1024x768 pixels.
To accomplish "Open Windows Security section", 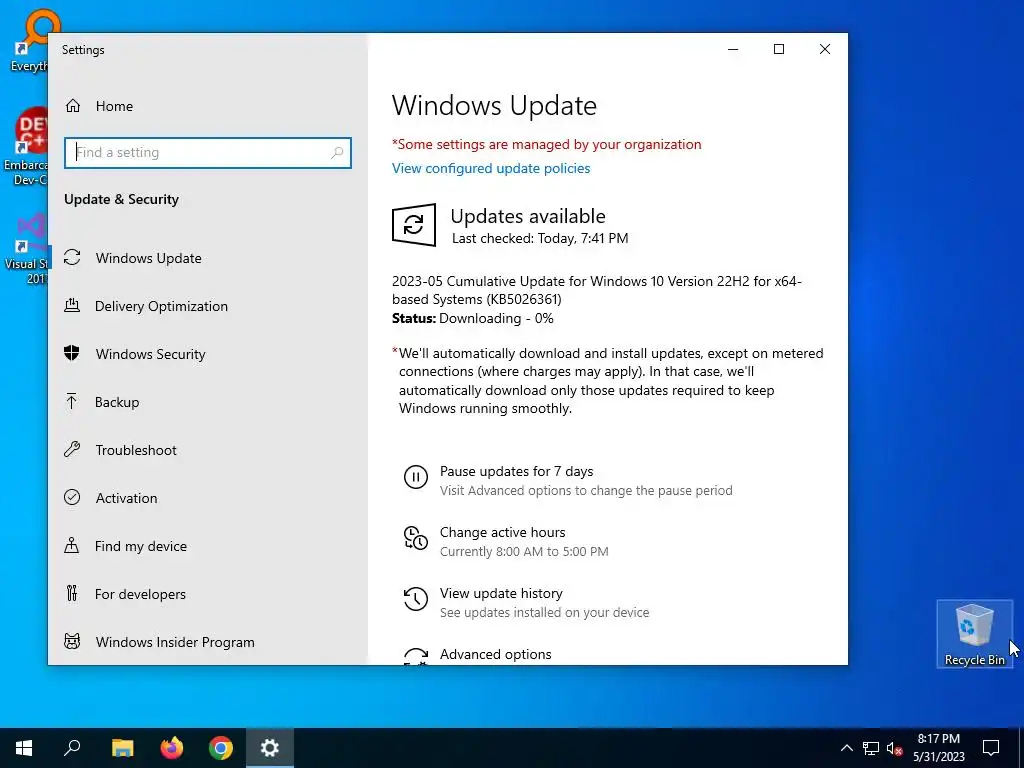I will point(208,354).
